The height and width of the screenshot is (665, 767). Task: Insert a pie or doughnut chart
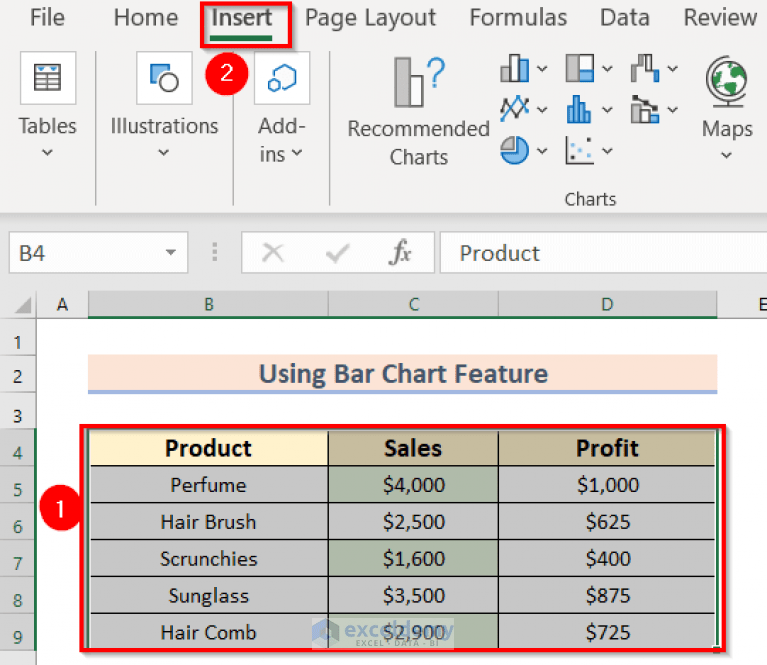pos(515,150)
